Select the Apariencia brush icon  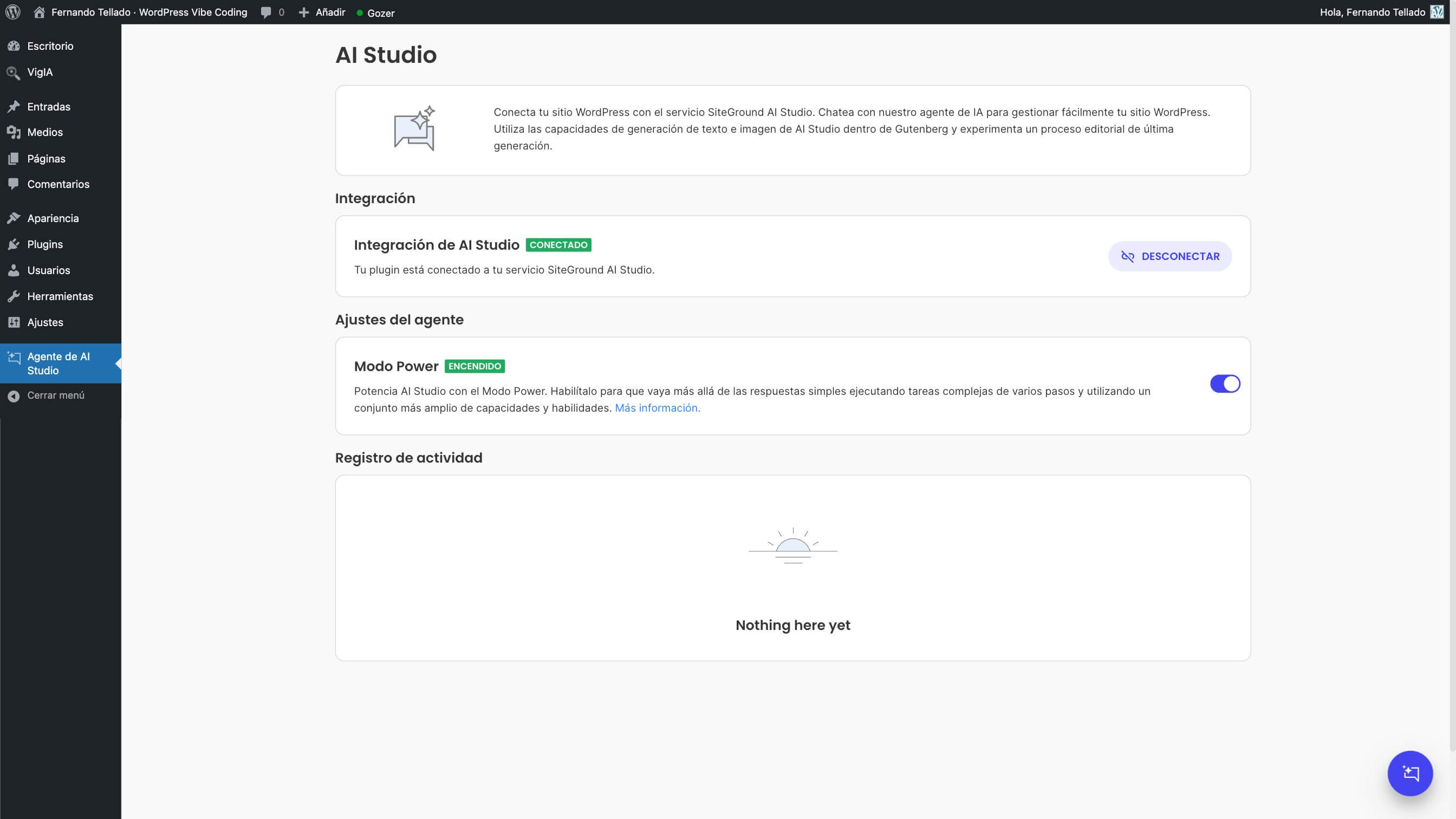[x=14, y=218]
